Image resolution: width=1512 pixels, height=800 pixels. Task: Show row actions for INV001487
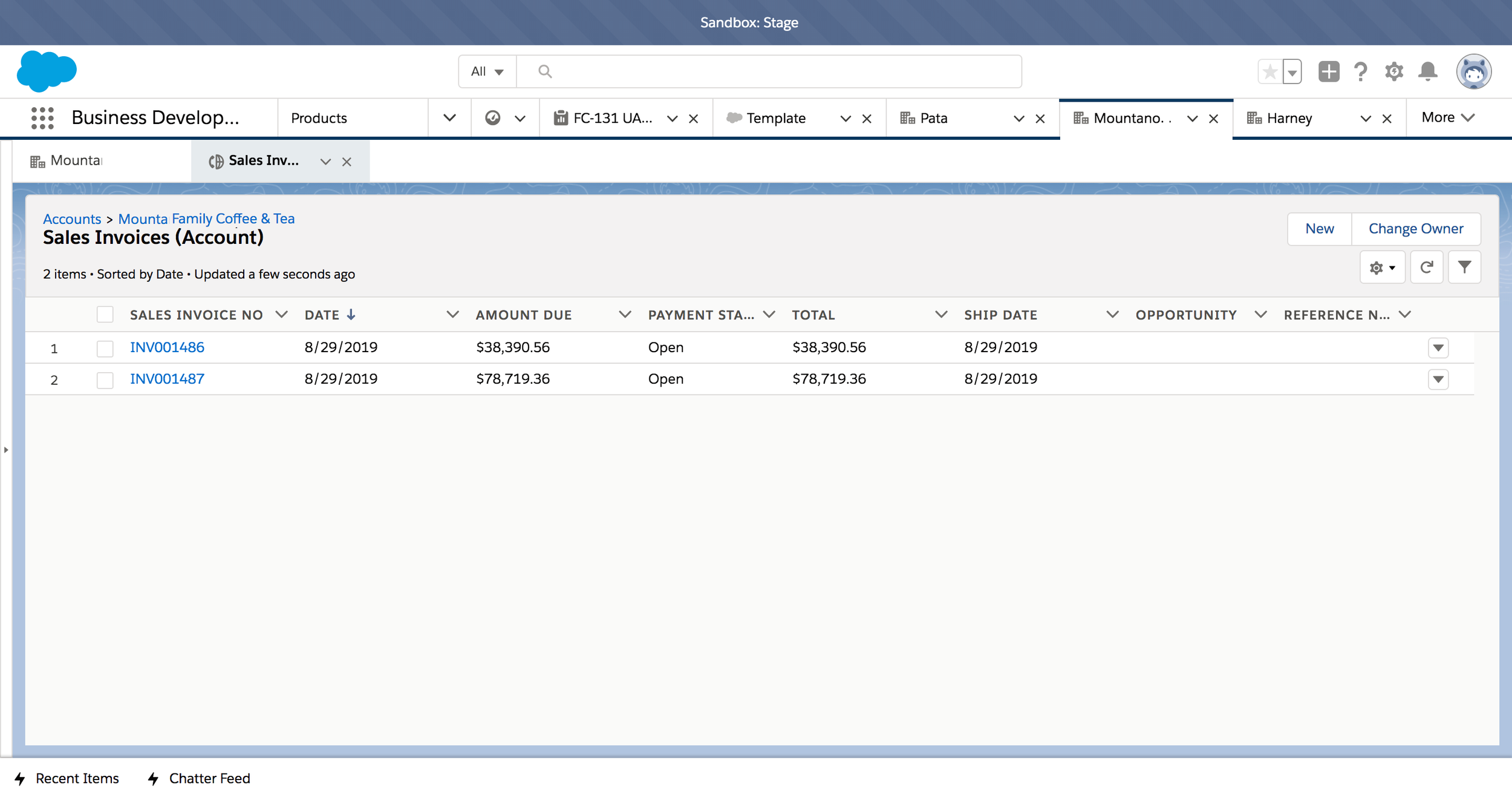(x=1438, y=379)
